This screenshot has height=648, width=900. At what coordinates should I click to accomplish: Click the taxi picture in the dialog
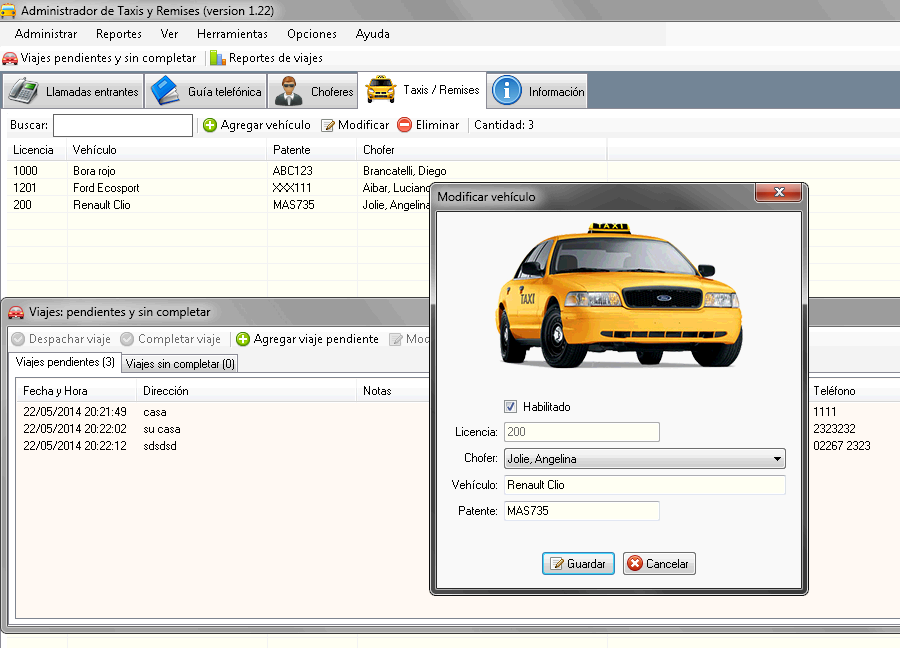pyautogui.click(x=619, y=295)
